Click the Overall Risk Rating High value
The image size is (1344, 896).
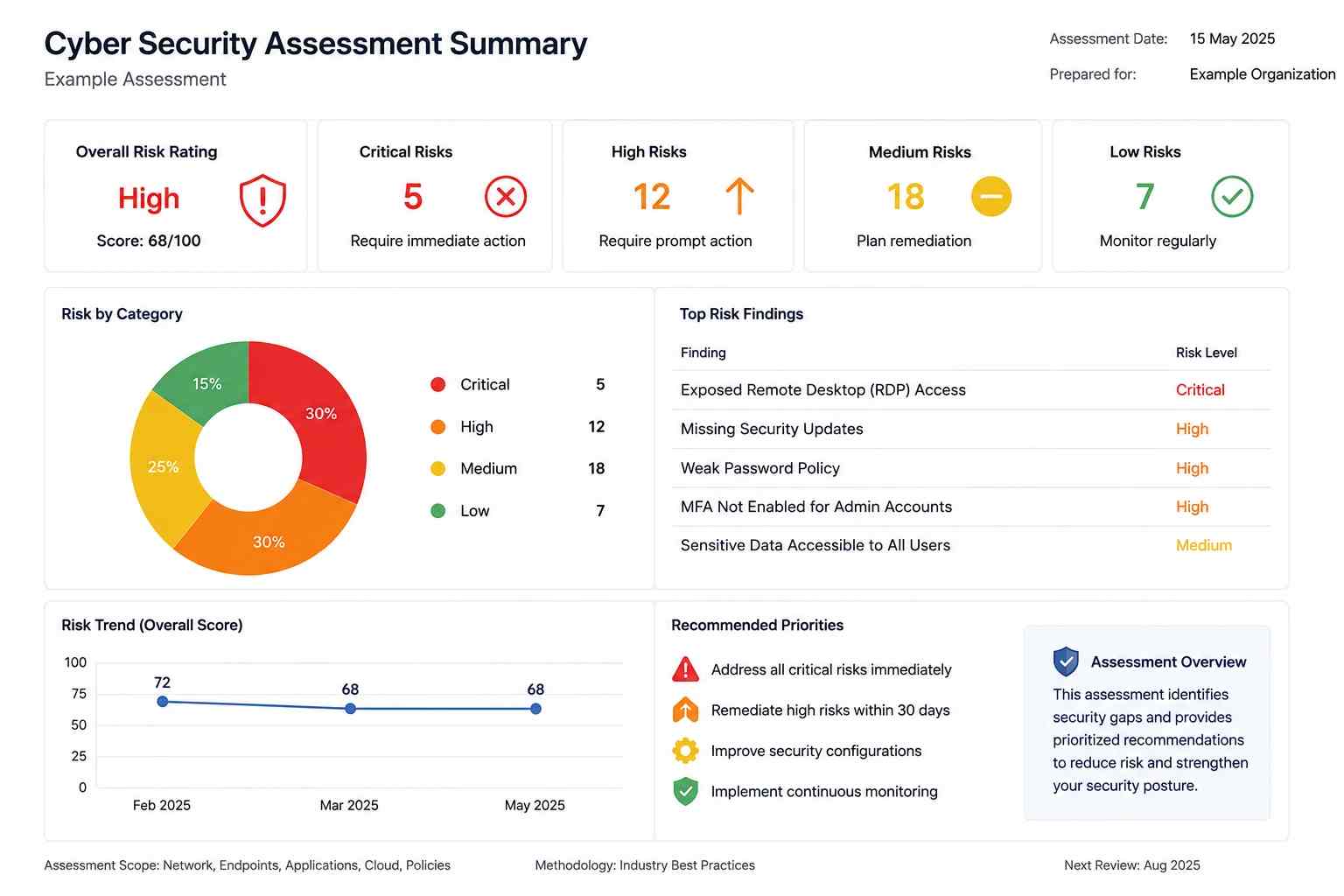(149, 199)
